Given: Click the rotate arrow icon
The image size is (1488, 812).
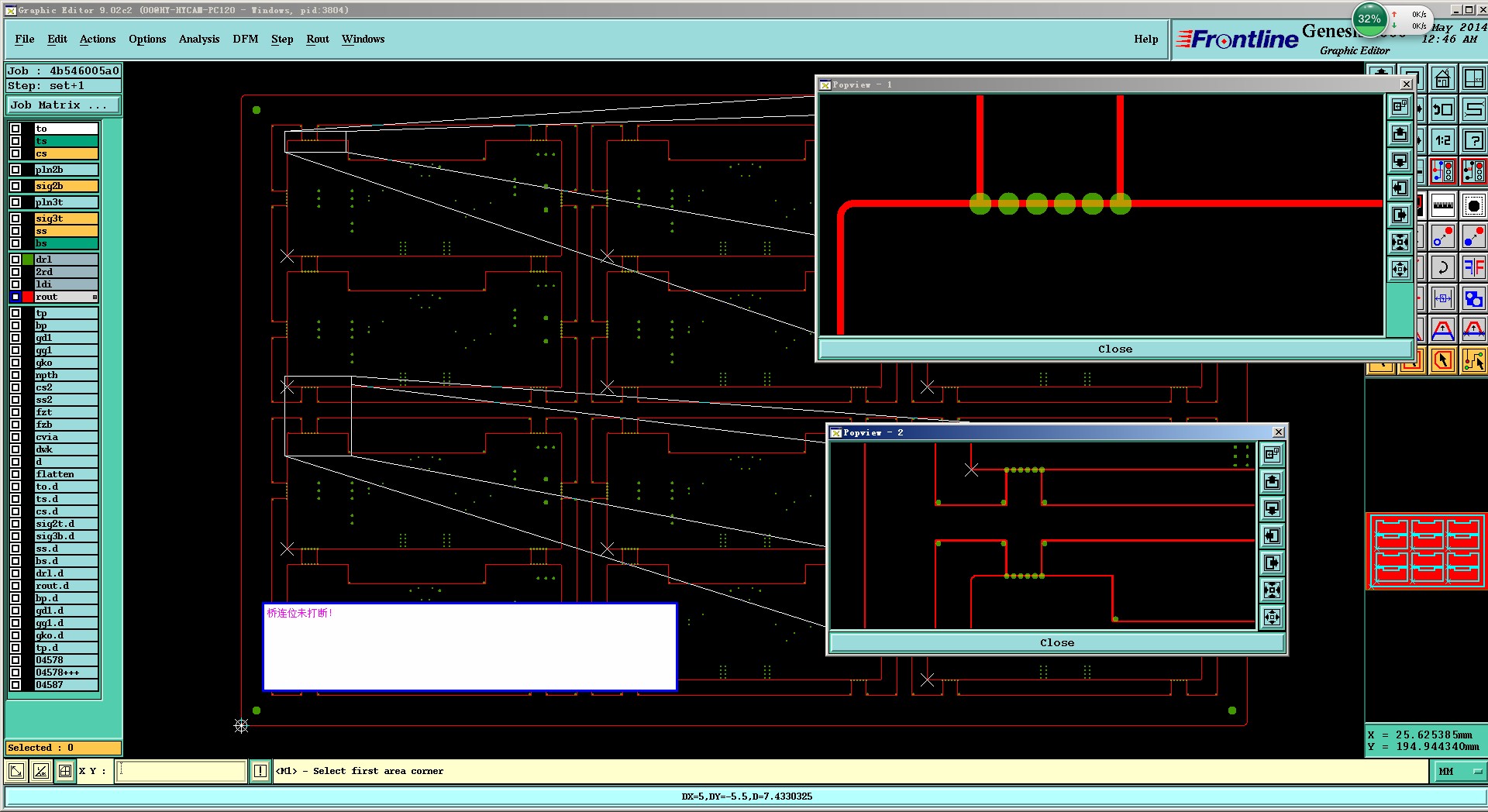Looking at the screenshot, I should coord(1442,268).
